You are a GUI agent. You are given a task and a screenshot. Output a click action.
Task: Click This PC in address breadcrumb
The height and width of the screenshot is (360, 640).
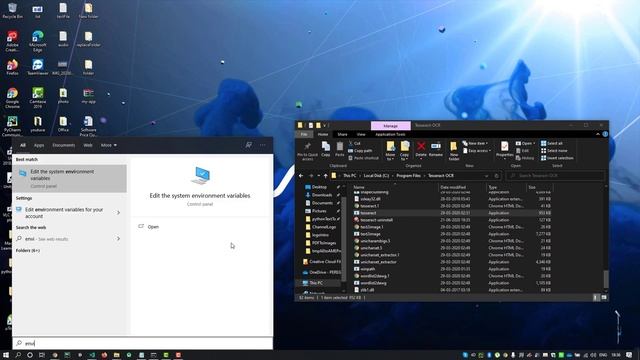pos(349,176)
